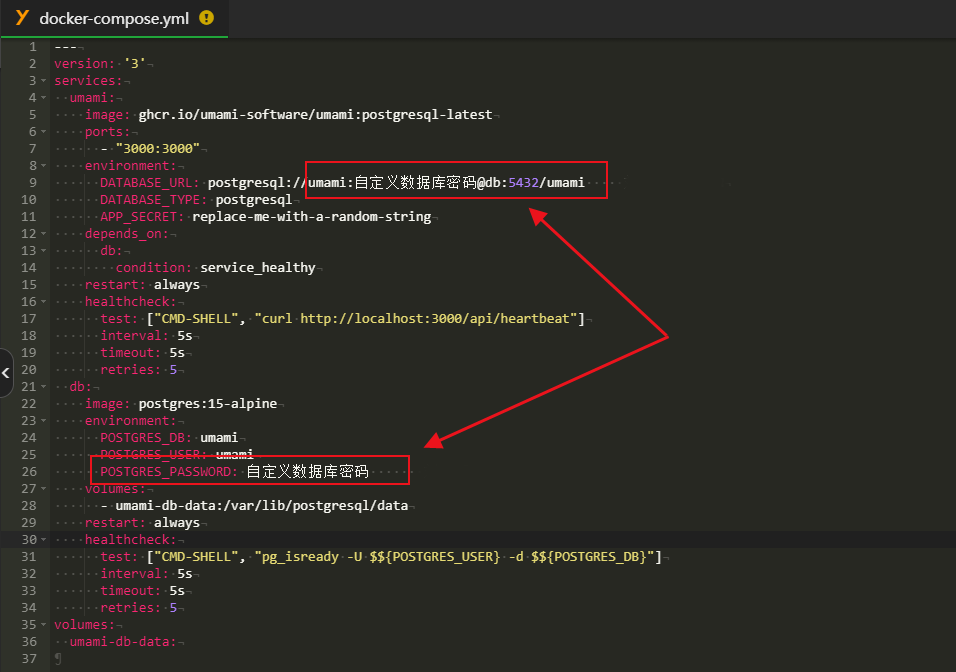Fold the umami service at line 4
The image size is (956, 672).
pyautogui.click(x=43, y=98)
